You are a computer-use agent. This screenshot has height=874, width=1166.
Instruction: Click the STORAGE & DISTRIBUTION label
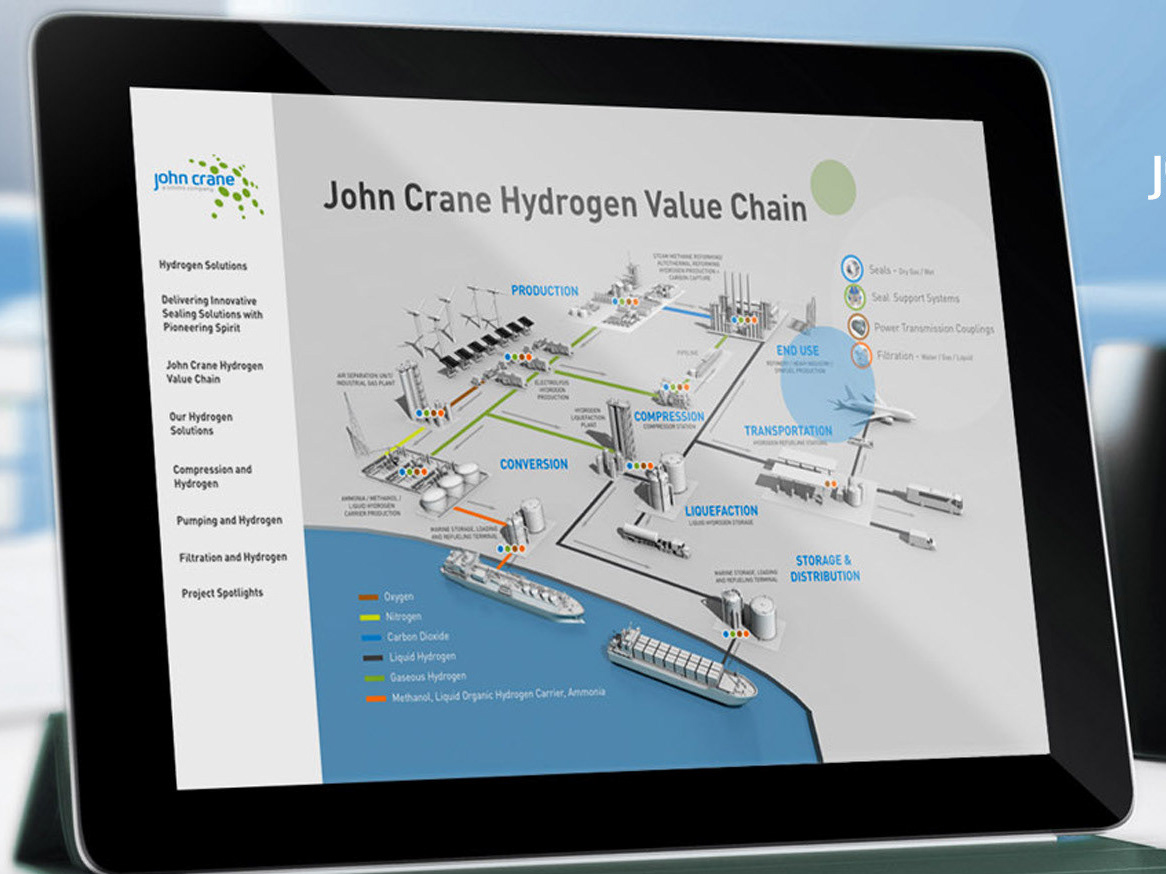pyautogui.click(x=825, y=568)
